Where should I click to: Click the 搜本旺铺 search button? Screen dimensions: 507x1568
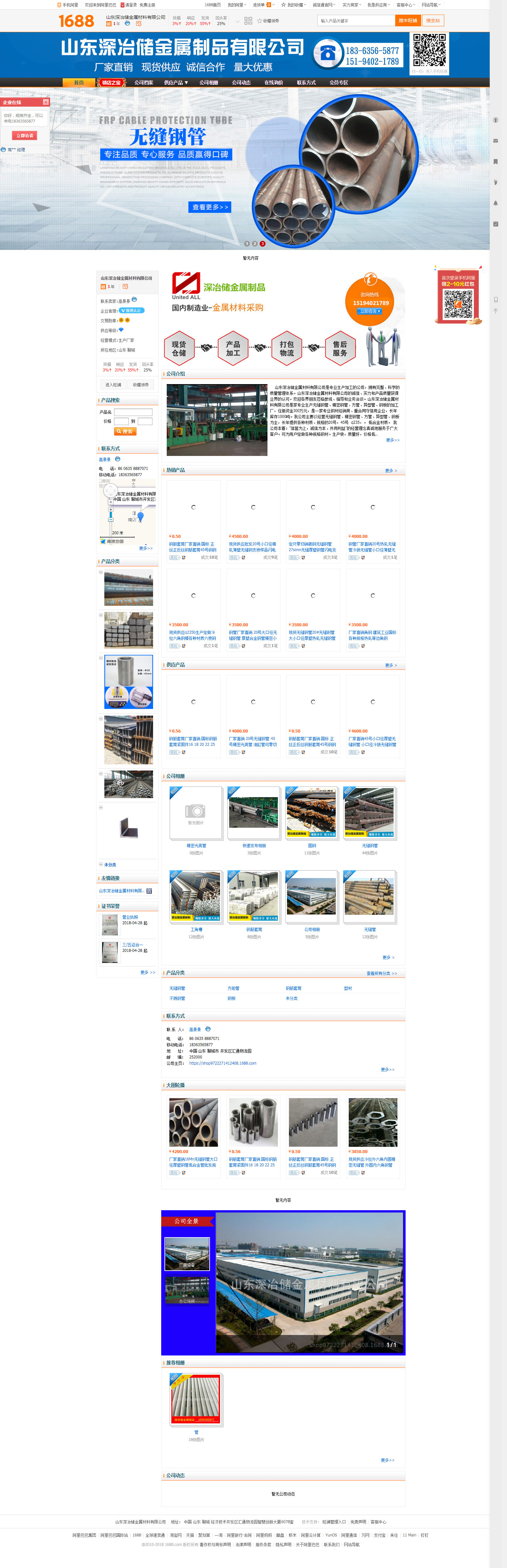[x=408, y=21]
